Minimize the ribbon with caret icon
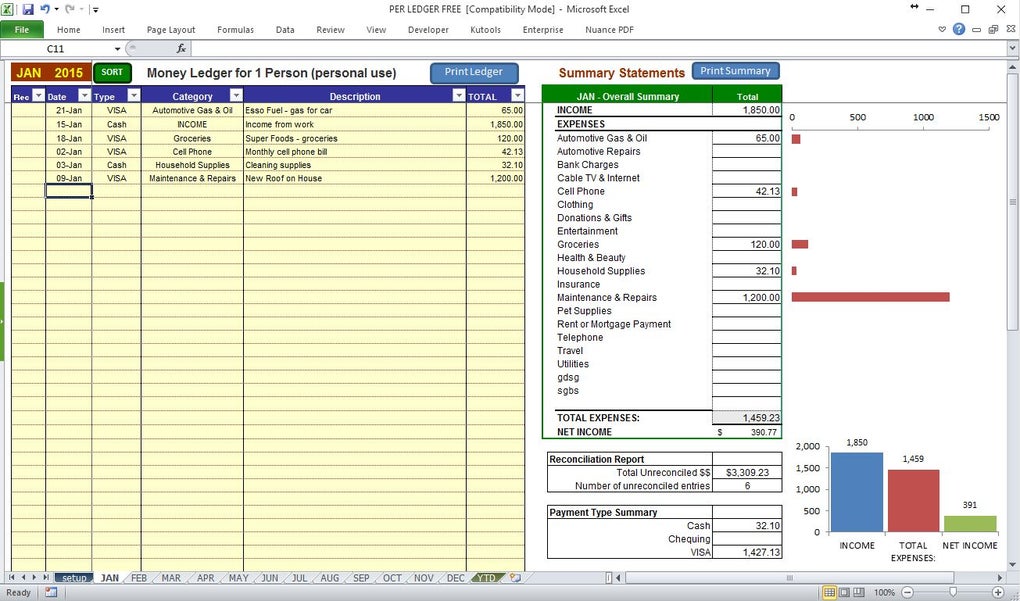 [942, 29]
